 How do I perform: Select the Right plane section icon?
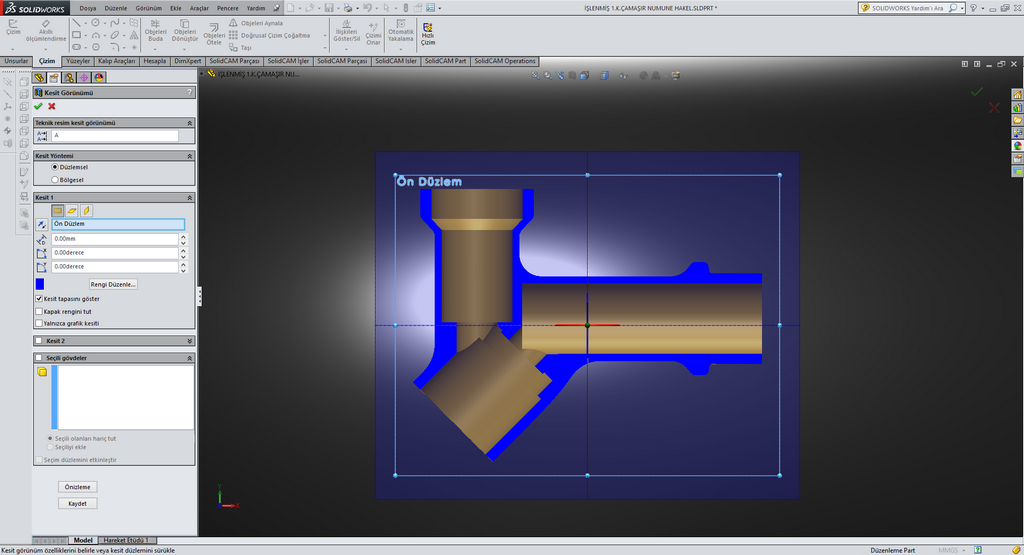coord(87,210)
